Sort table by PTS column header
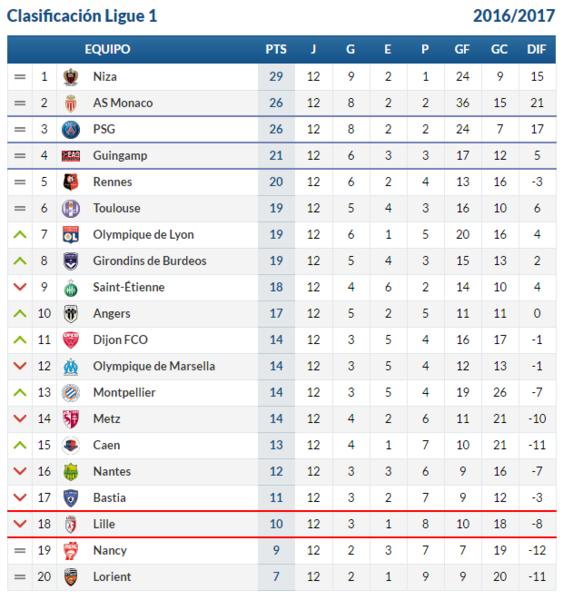The height and width of the screenshot is (600, 563). click(x=276, y=49)
